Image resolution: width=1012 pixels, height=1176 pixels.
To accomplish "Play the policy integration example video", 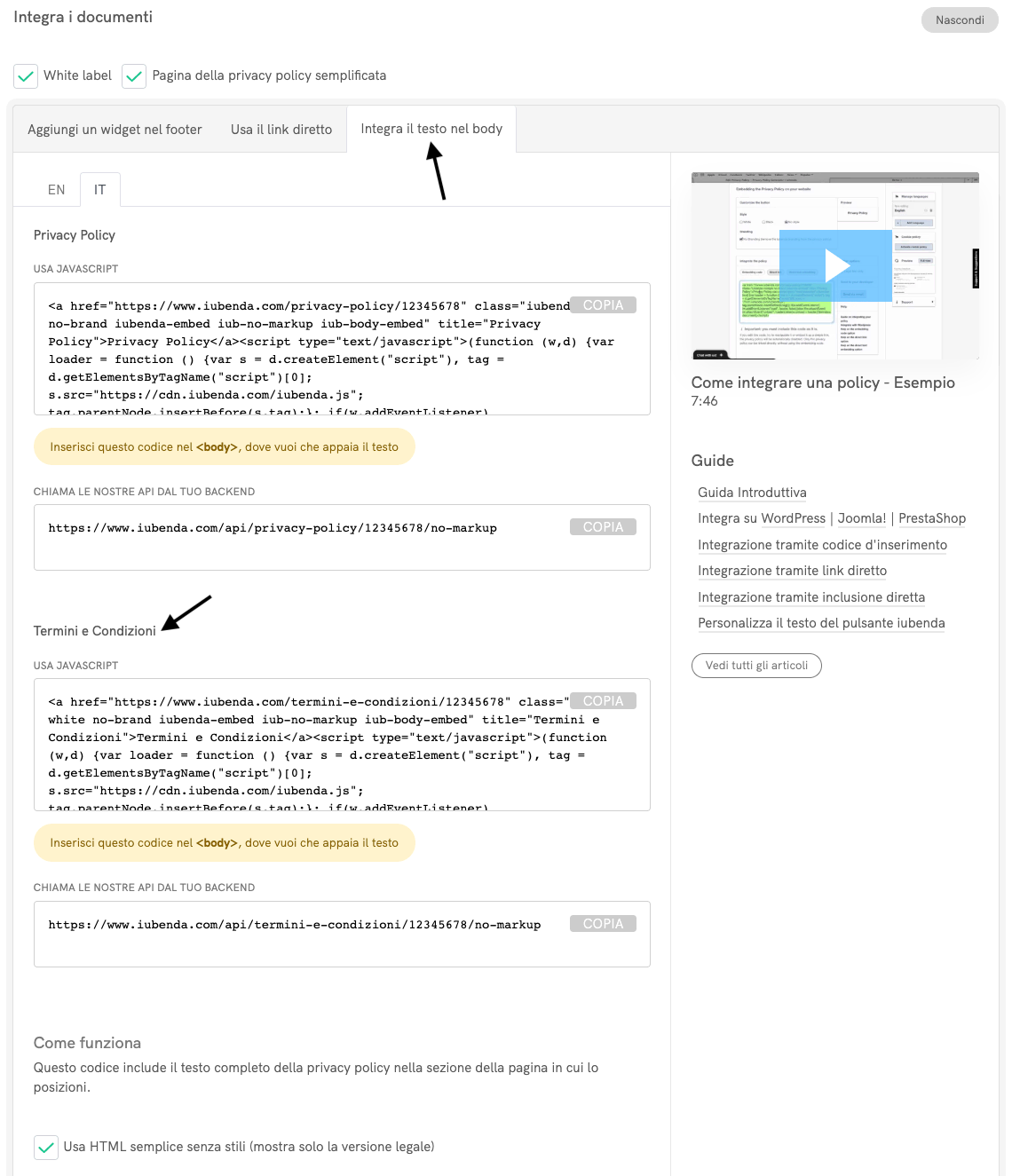I will [834, 265].
